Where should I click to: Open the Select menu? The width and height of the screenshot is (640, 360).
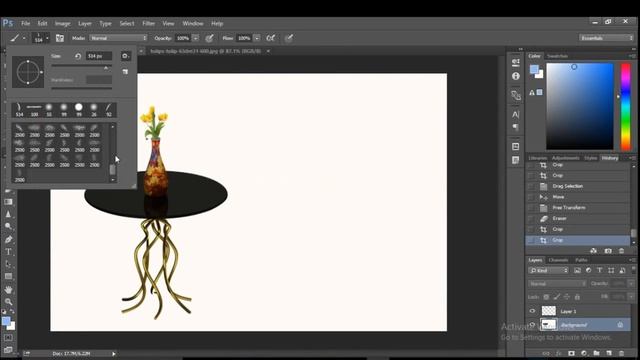(127, 23)
